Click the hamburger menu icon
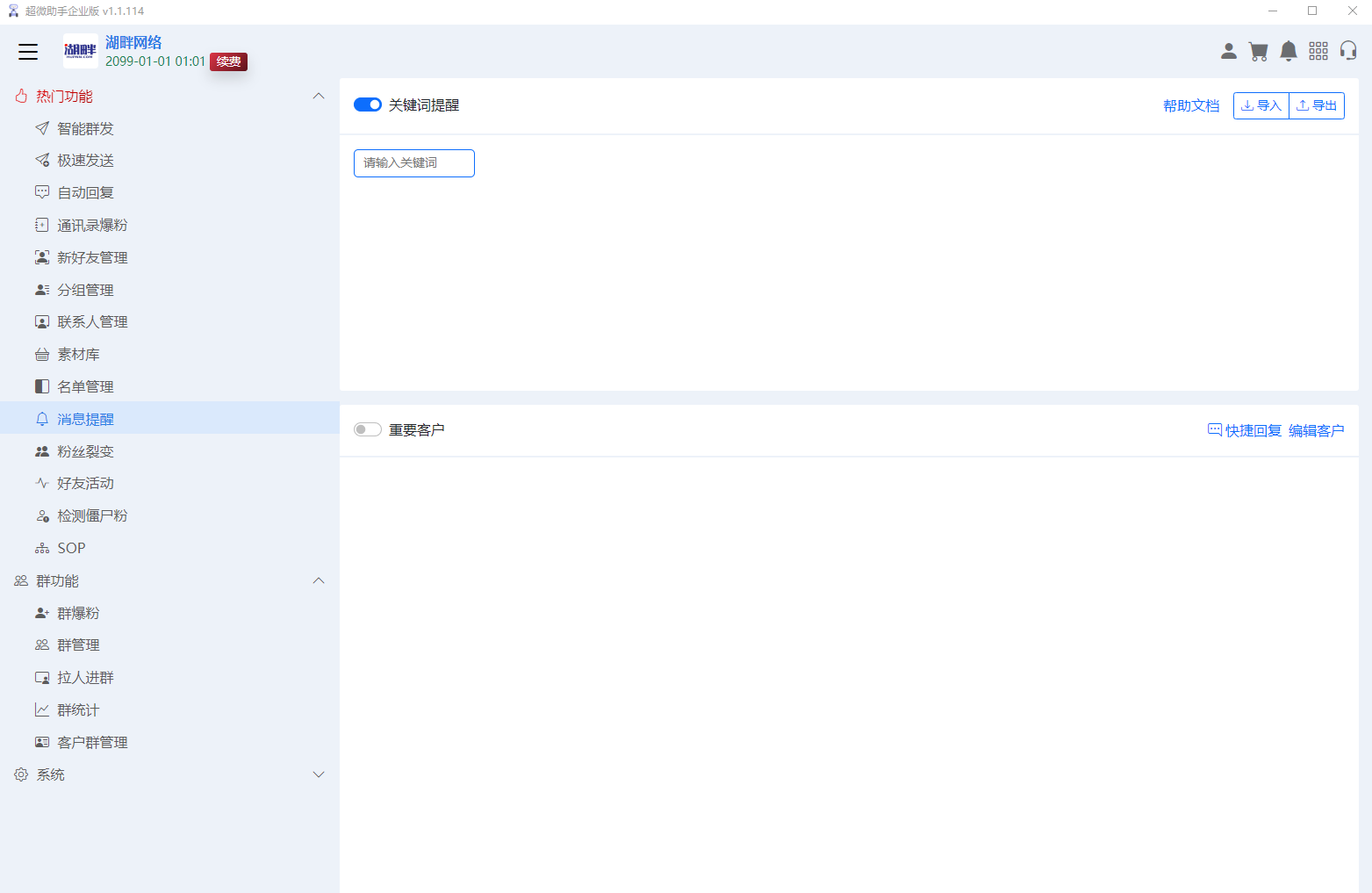This screenshot has height=893, width=1372. click(x=28, y=52)
